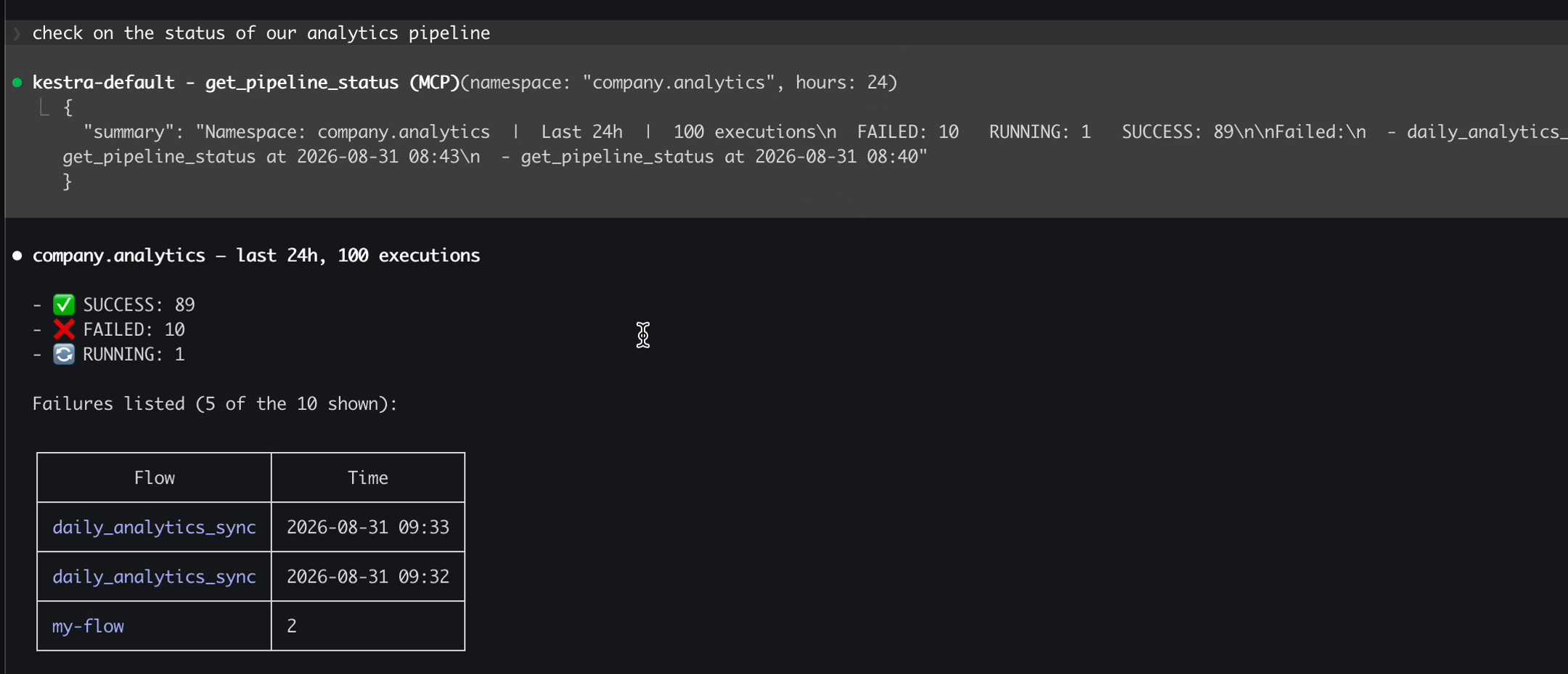Screen dimensions: 1568x674
Task: Click the white bullet before company.analytics
Action: tap(17, 255)
